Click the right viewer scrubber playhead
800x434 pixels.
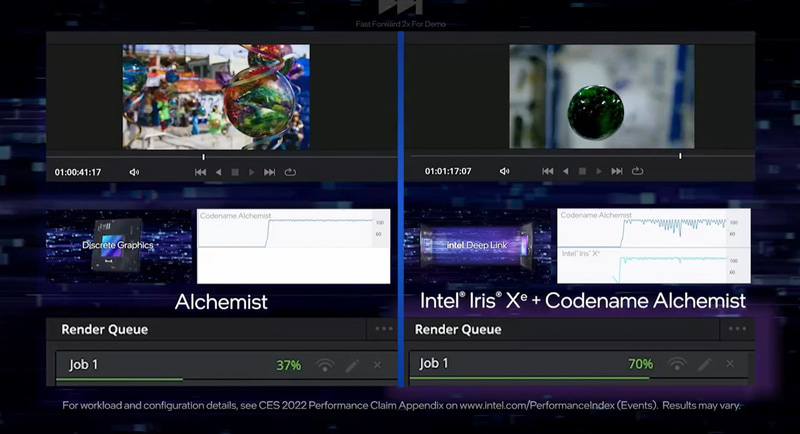[x=680, y=156]
